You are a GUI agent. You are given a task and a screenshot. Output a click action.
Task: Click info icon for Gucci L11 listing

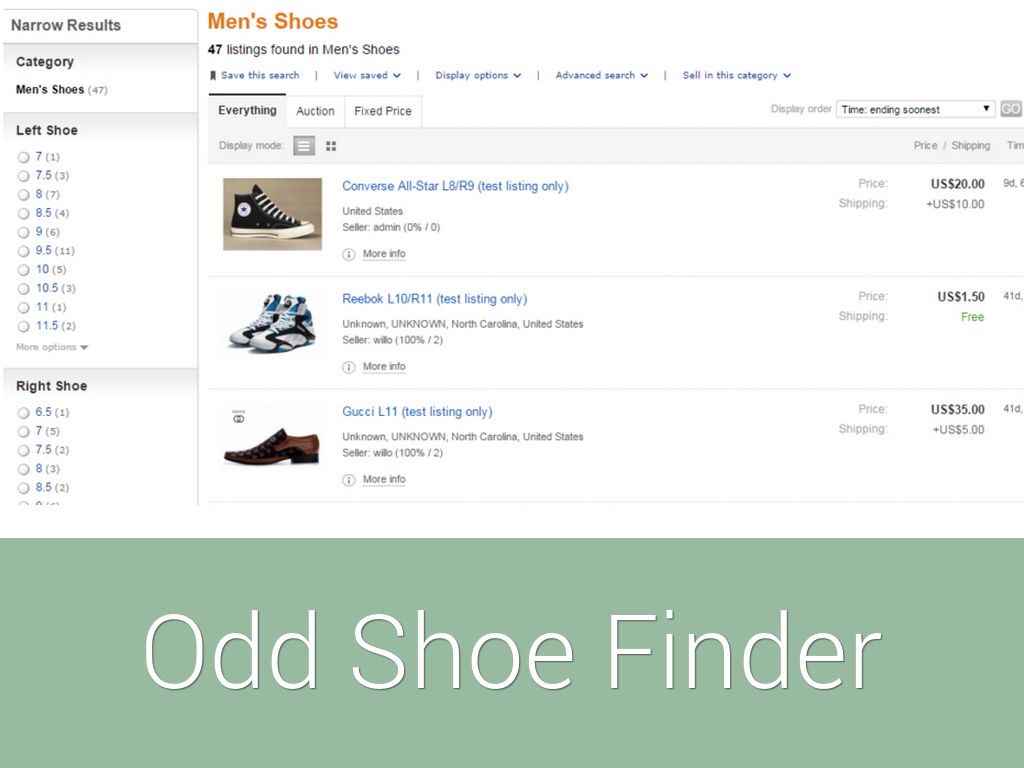[x=349, y=480]
